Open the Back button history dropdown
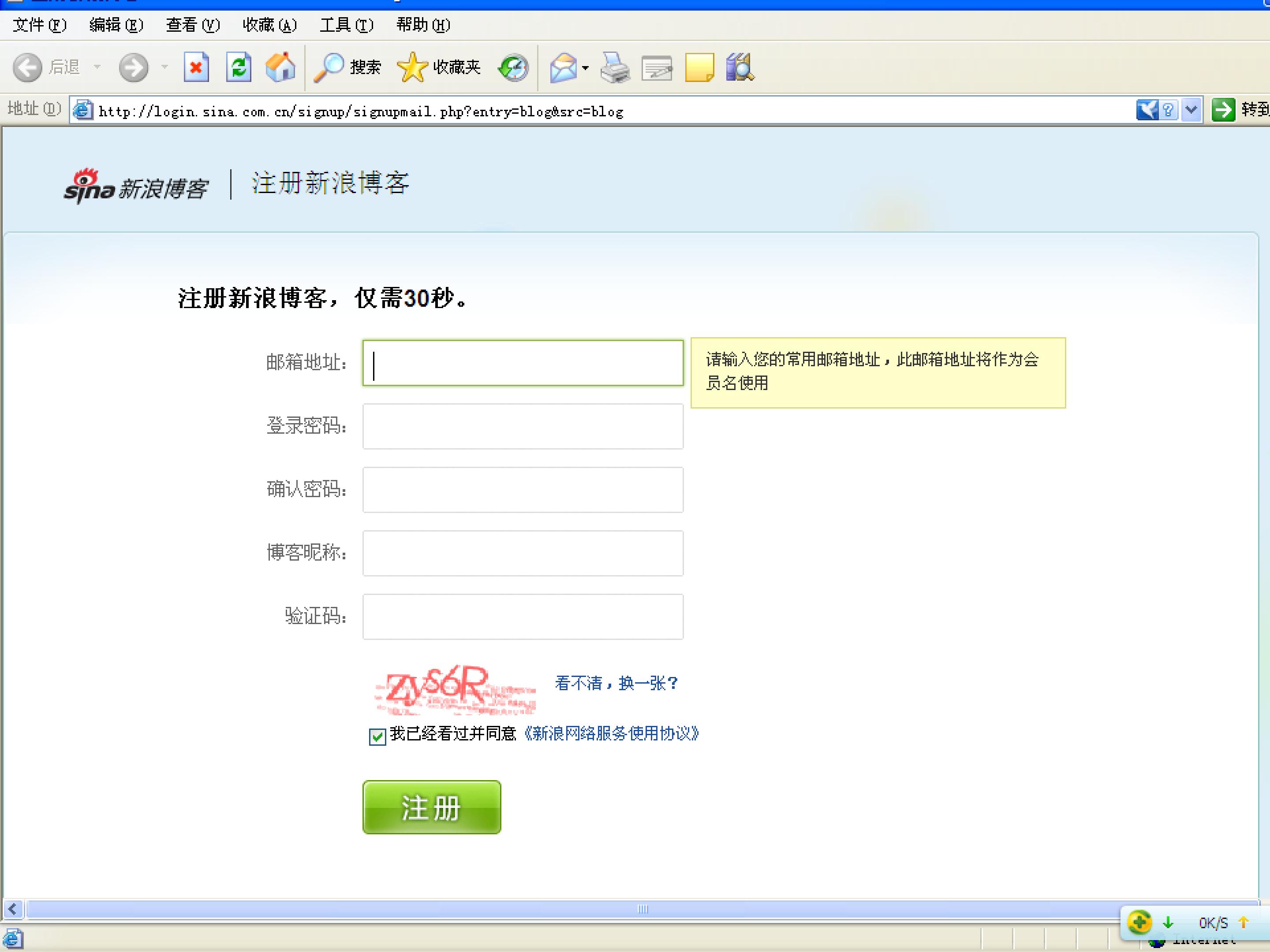The width and height of the screenshot is (1270, 952). pyautogui.click(x=97, y=67)
